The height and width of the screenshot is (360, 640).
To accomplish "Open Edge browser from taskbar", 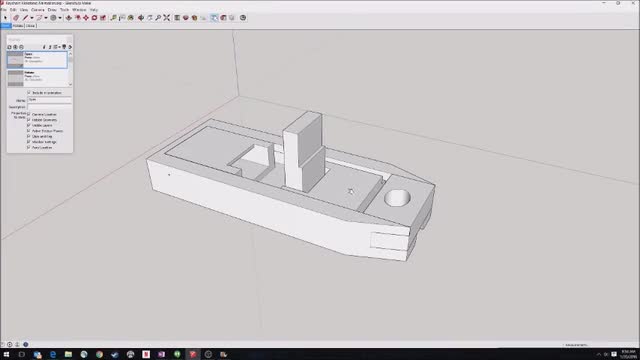I will pyautogui.click(x=53, y=354).
